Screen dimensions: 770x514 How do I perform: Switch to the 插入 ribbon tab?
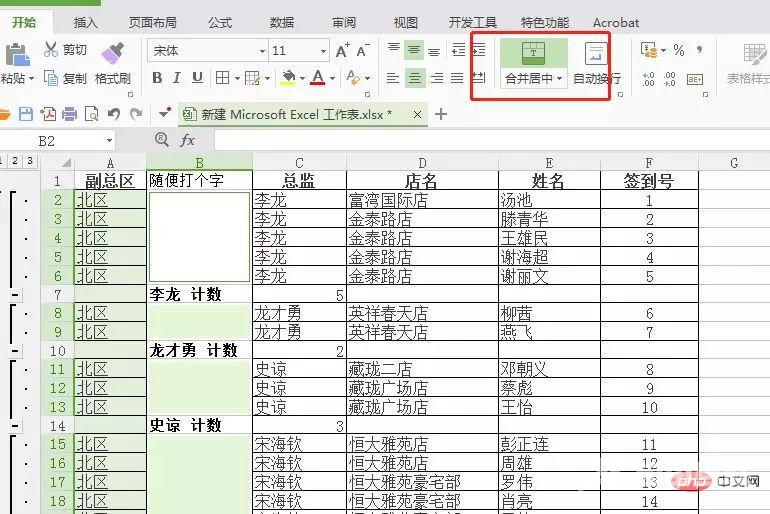click(x=86, y=22)
